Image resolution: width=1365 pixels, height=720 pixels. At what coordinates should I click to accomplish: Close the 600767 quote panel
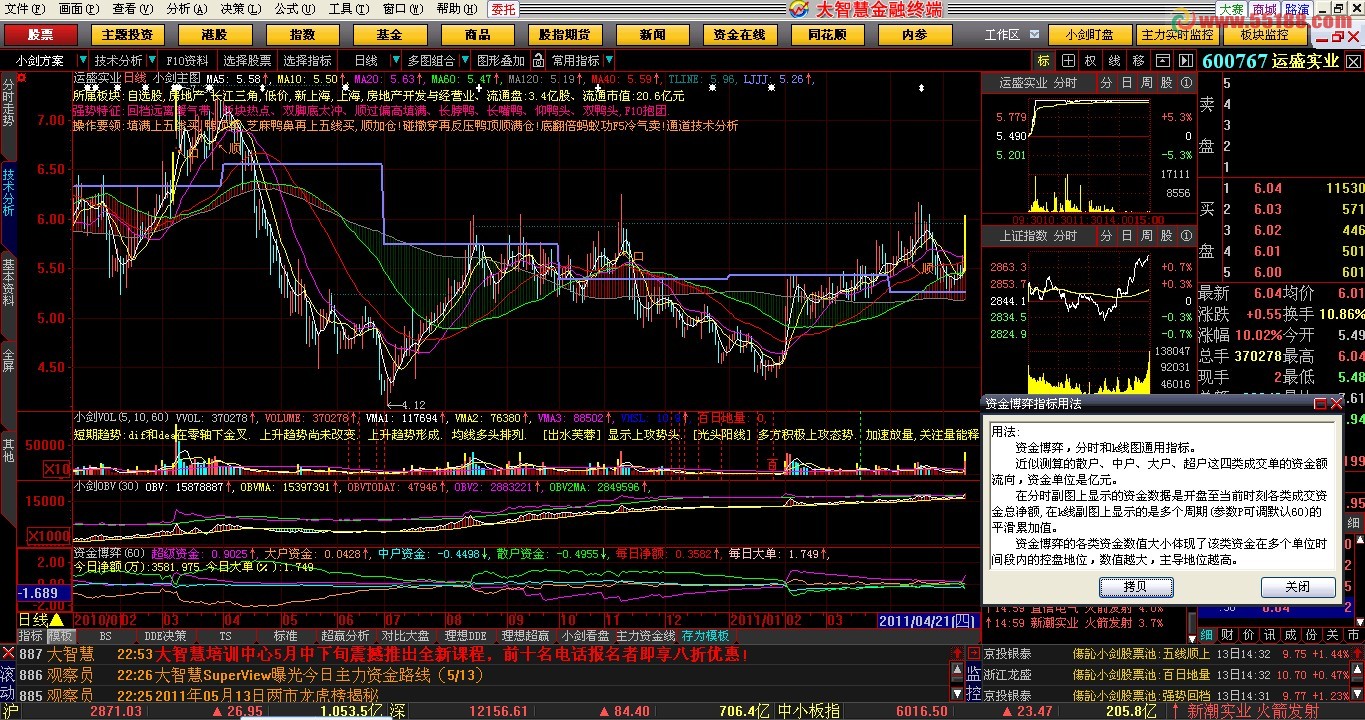point(1353,60)
